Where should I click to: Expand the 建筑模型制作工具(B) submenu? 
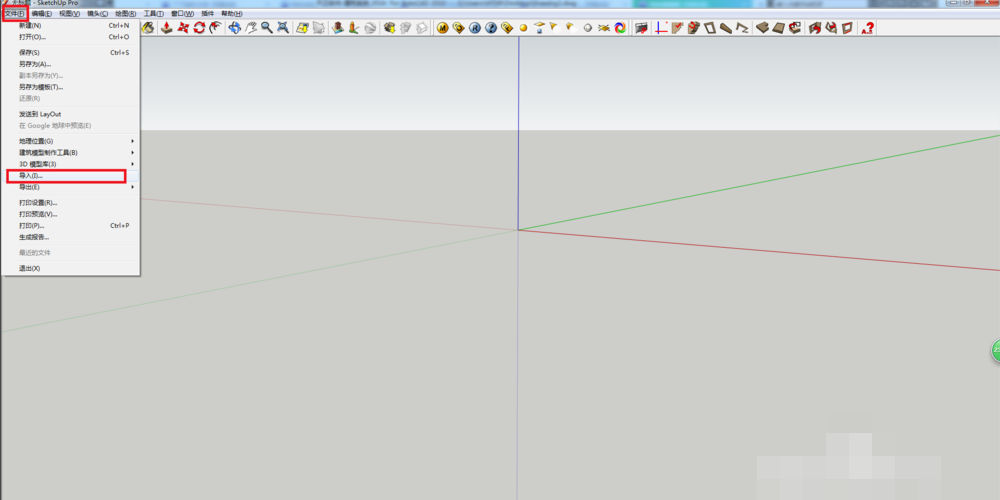[x=71, y=152]
